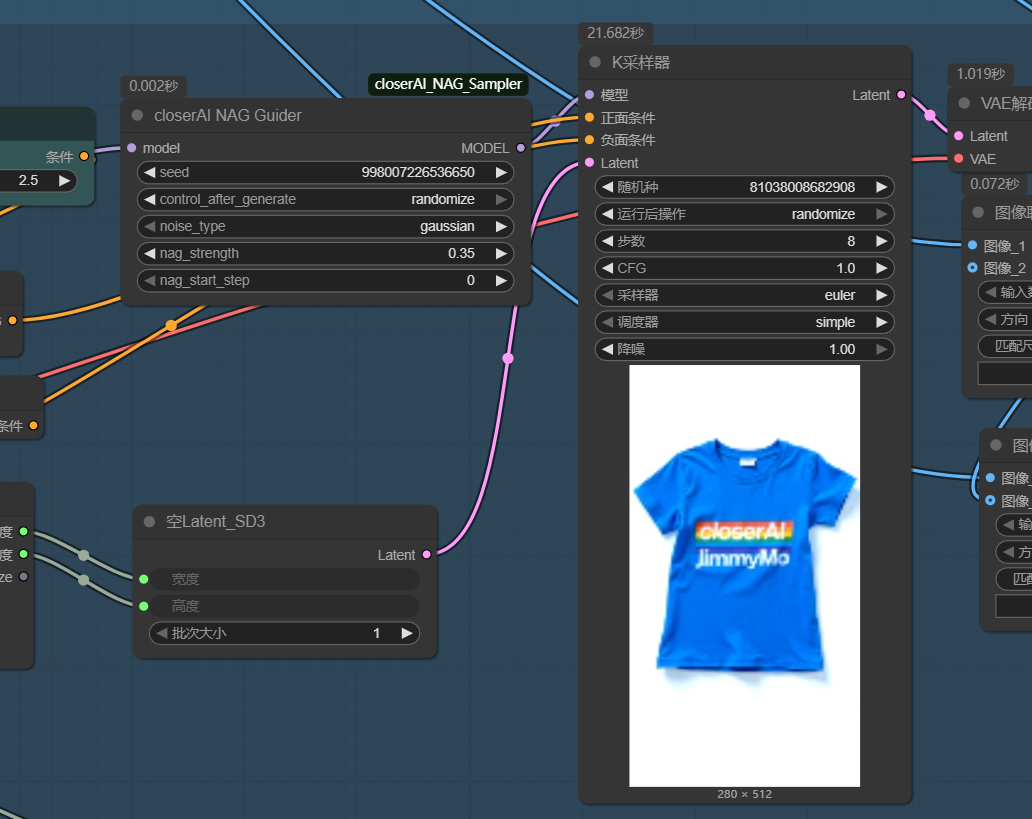The width and height of the screenshot is (1032, 819).
Task: Click the Latent output port on K采样器
Action: point(901,95)
